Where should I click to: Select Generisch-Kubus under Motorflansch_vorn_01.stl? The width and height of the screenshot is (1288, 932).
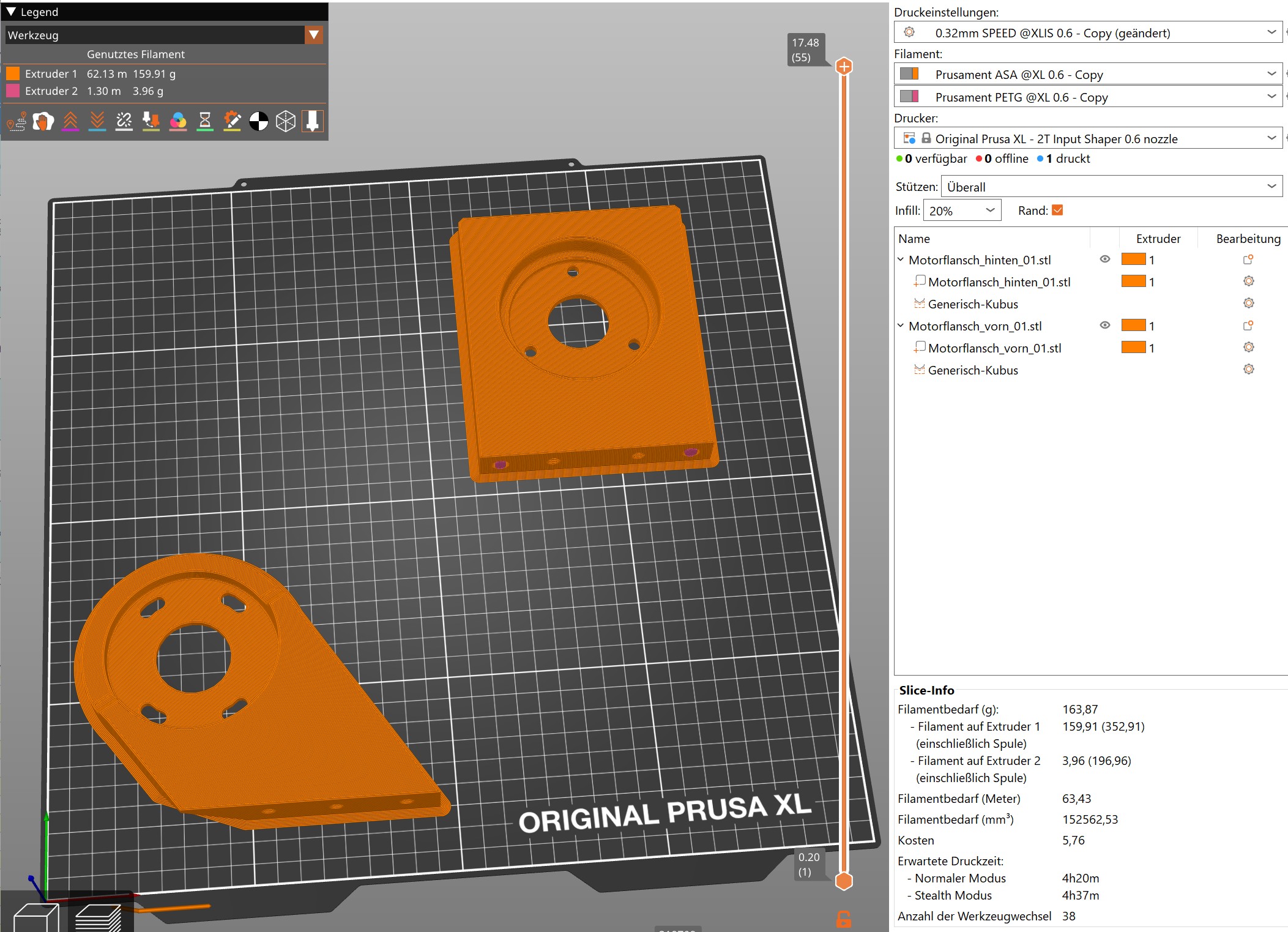pyautogui.click(x=972, y=370)
